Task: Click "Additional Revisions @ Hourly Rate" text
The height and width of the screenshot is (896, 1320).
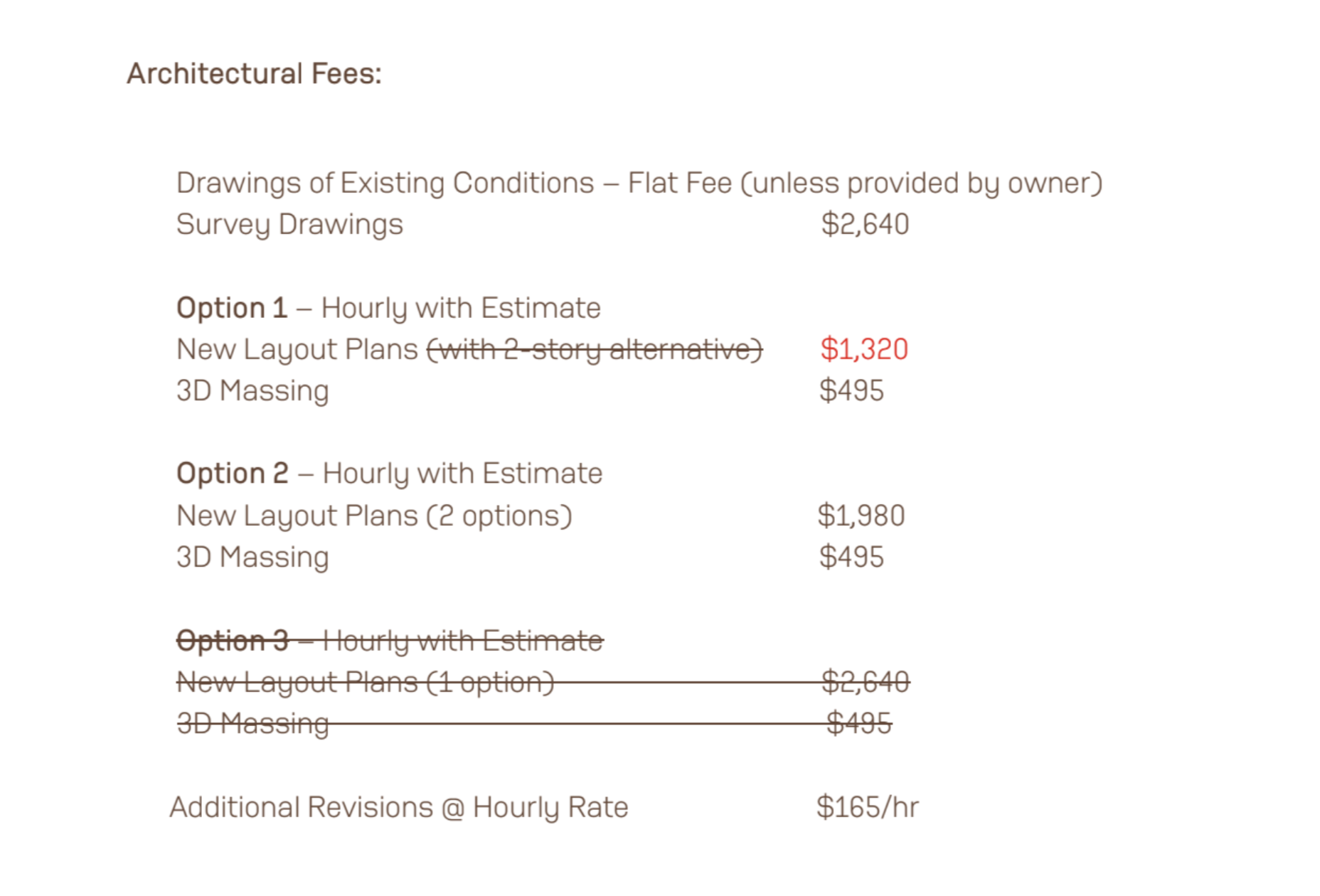Action: click(x=398, y=808)
